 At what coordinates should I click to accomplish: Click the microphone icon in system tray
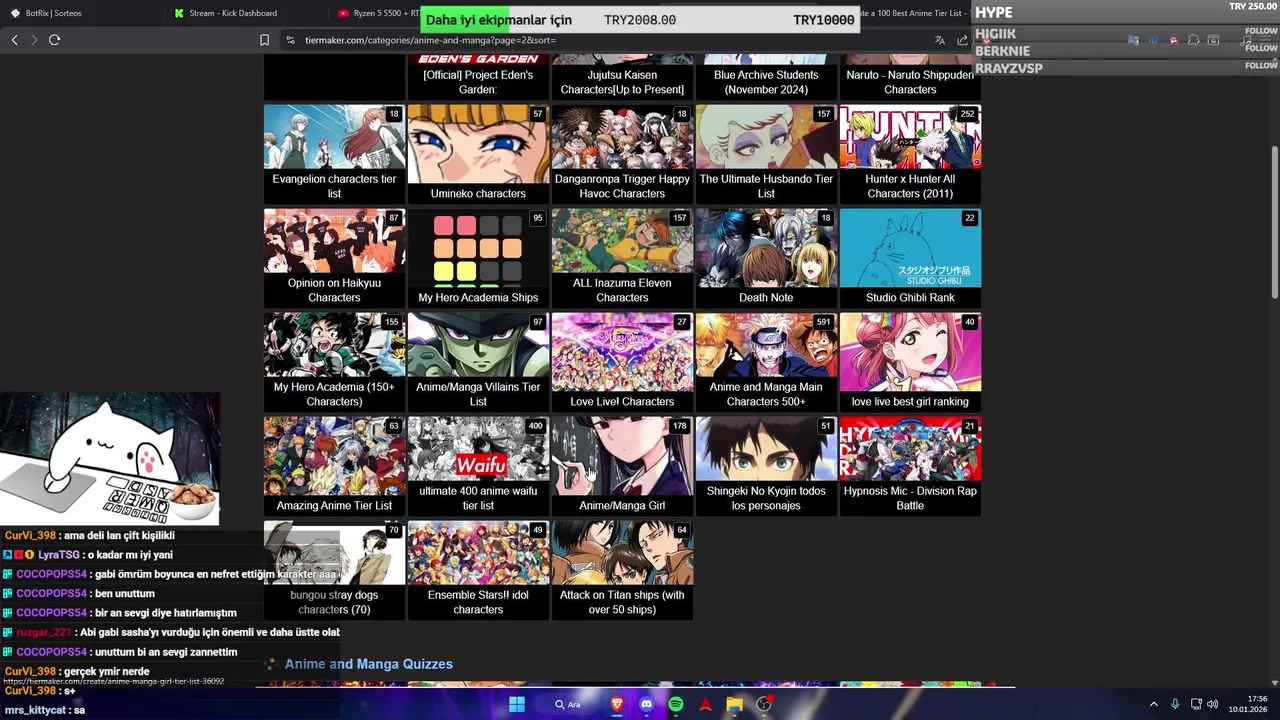(x=1175, y=704)
